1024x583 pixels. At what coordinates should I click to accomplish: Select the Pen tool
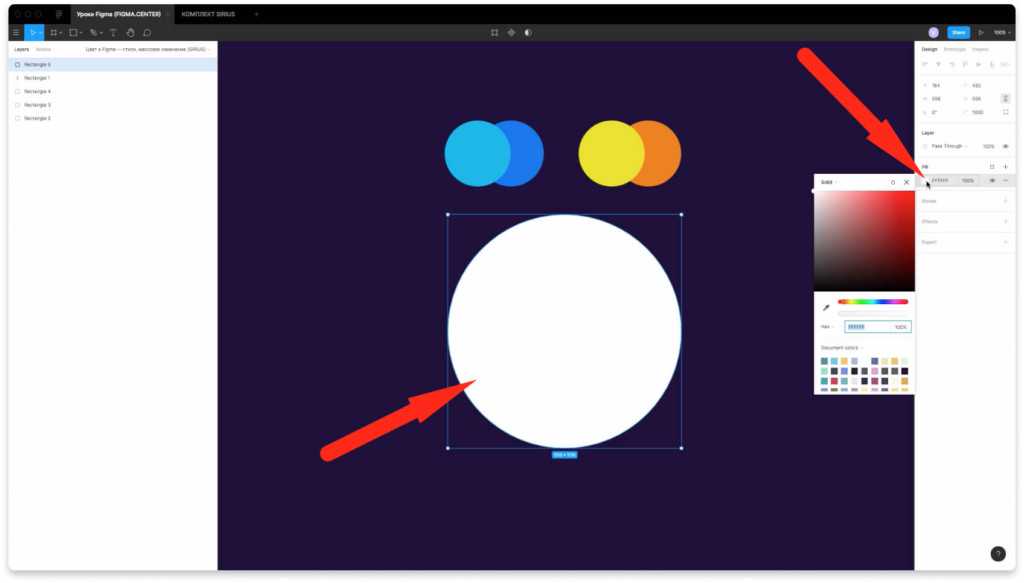coord(93,33)
